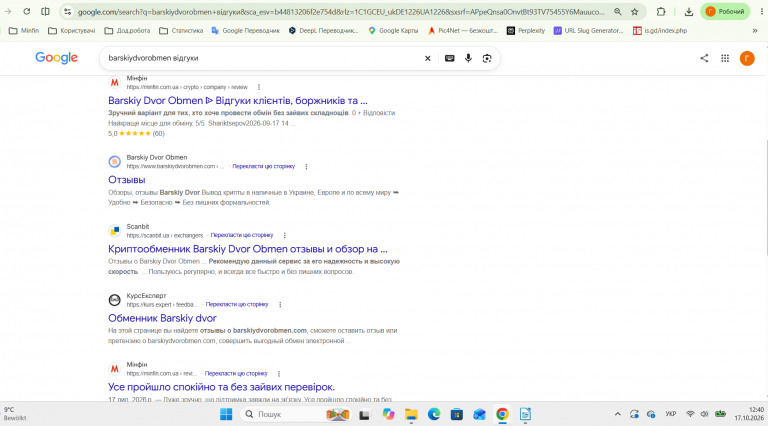Image resolution: width=768 pixels, height=426 pixels.
Task: Search by image with Lens icon
Action: click(x=487, y=58)
